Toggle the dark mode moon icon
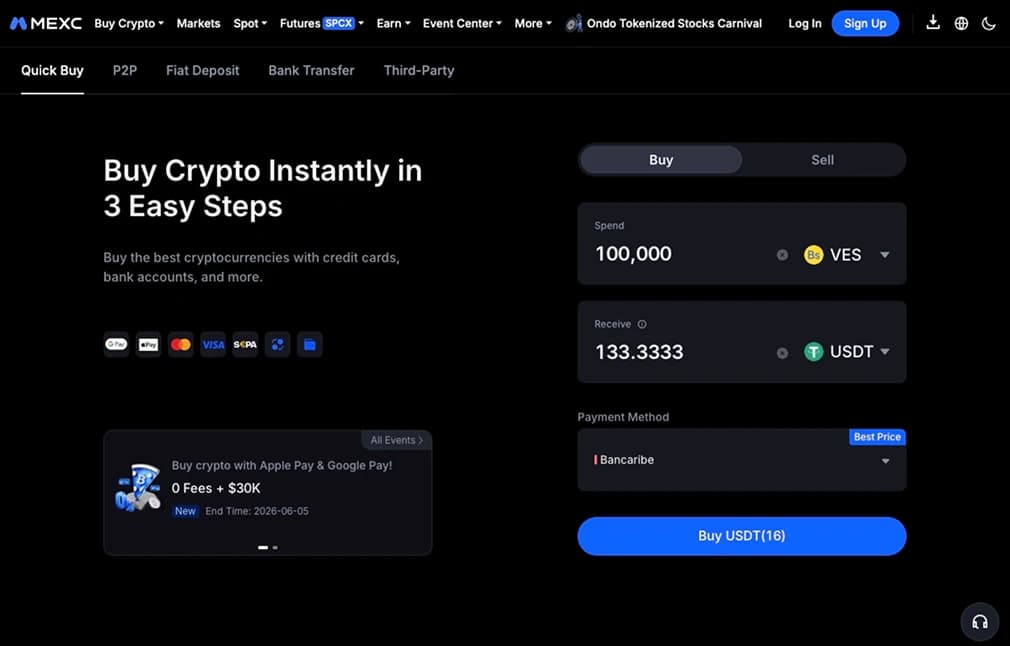This screenshot has width=1010, height=646. 989,24
